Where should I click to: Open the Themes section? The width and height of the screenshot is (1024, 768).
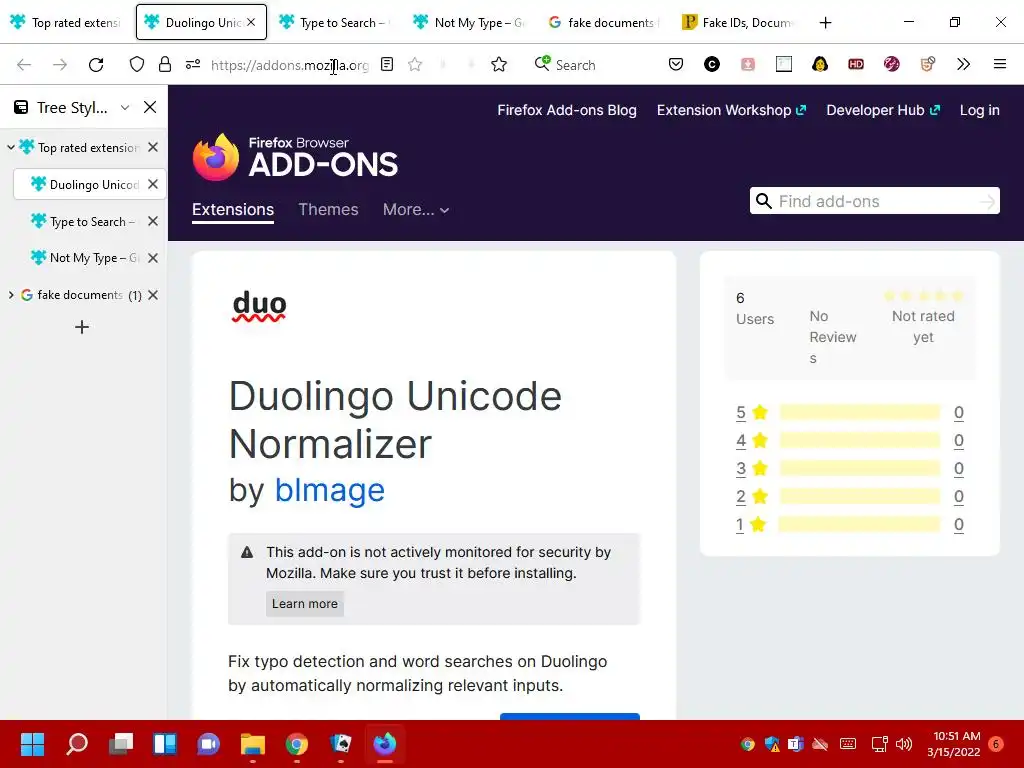328,210
